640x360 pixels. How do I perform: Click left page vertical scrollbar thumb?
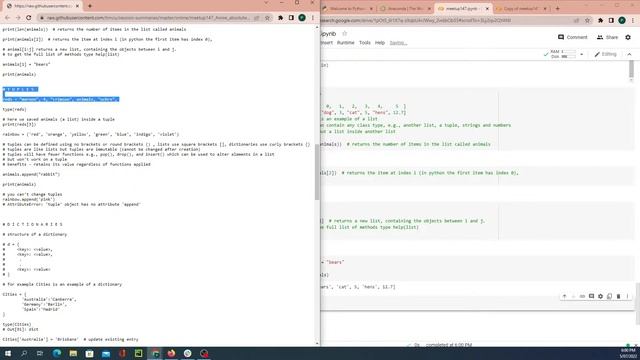pos(317,171)
